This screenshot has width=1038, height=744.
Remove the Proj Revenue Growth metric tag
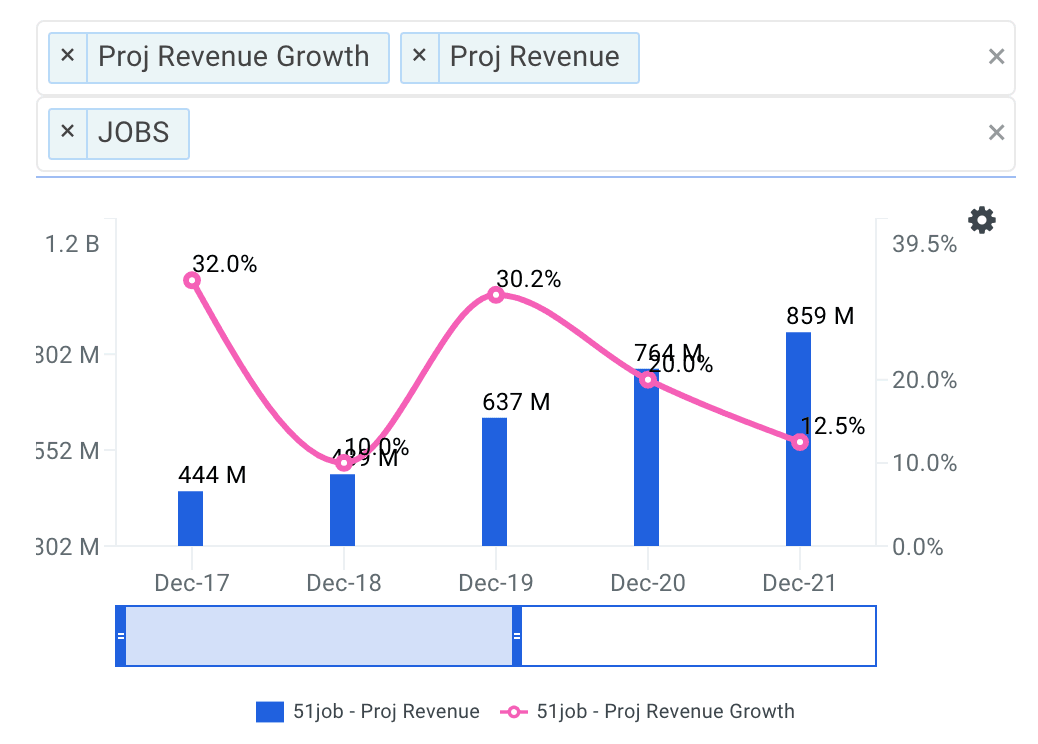click(x=68, y=57)
